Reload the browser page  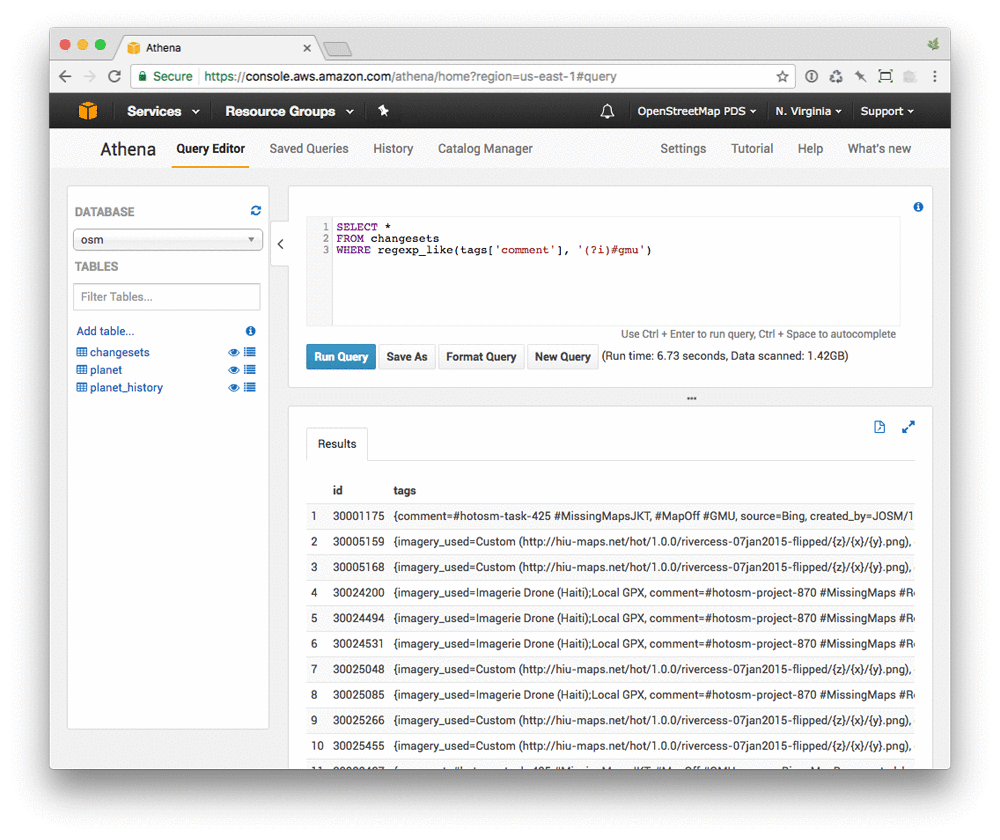114,77
